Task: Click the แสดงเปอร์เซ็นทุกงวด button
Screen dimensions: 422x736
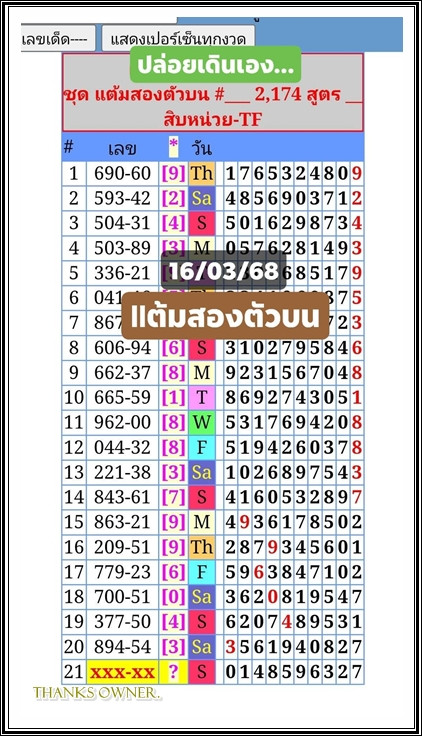Action: (x=178, y=38)
